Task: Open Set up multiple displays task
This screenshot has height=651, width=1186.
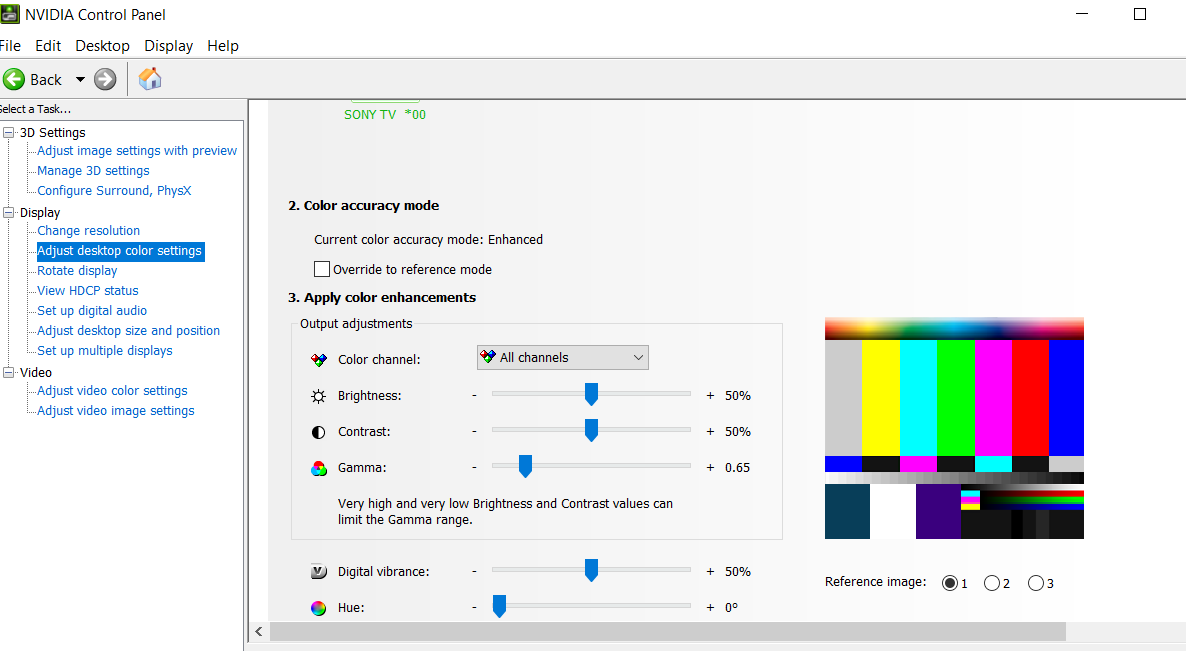Action: tap(104, 351)
